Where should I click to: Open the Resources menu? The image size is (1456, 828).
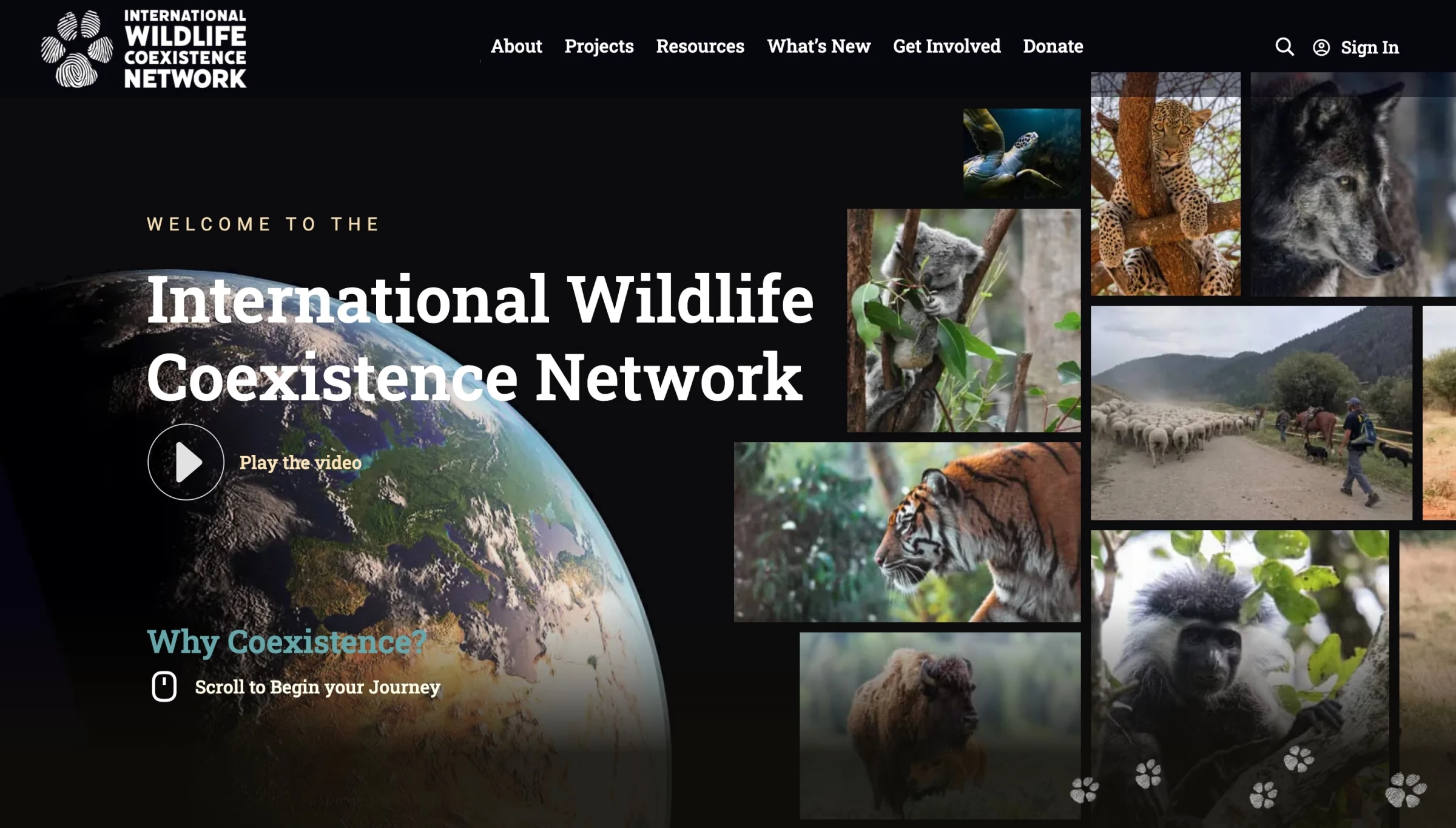tap(700, 46)
